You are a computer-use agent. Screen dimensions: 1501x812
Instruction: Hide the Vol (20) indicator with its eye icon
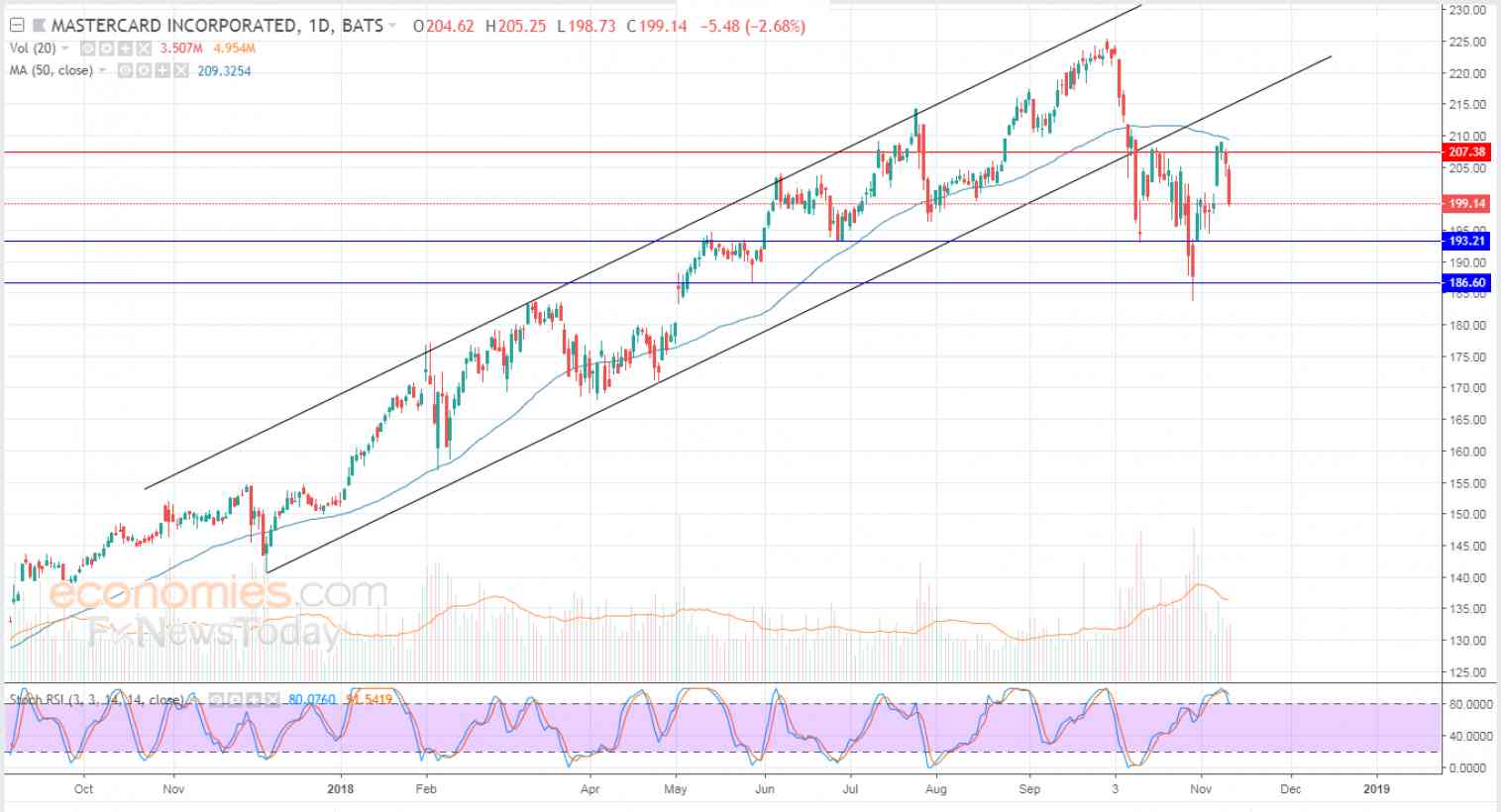pyautogui.click(x=87, y=49)
